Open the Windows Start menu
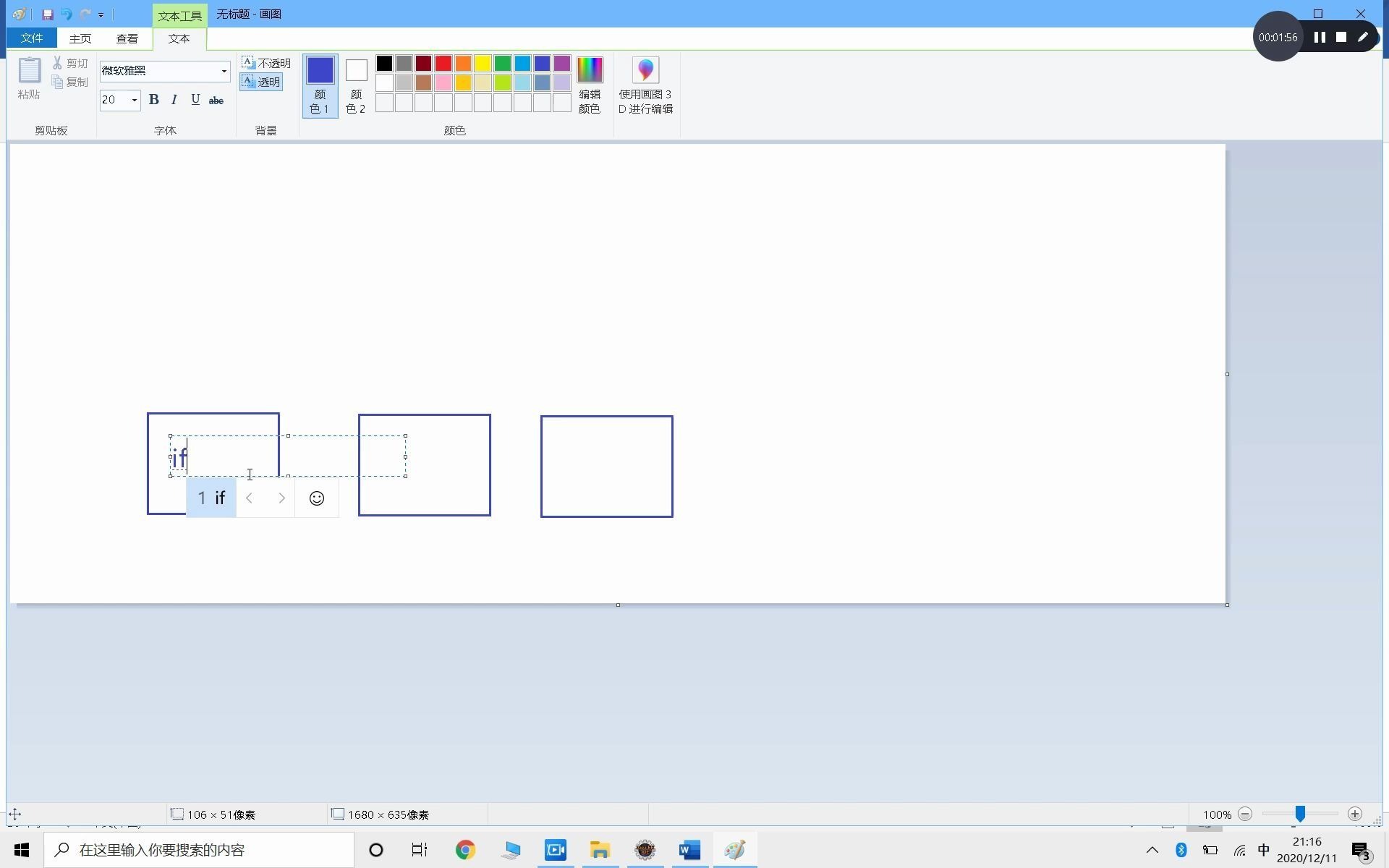 22,850
